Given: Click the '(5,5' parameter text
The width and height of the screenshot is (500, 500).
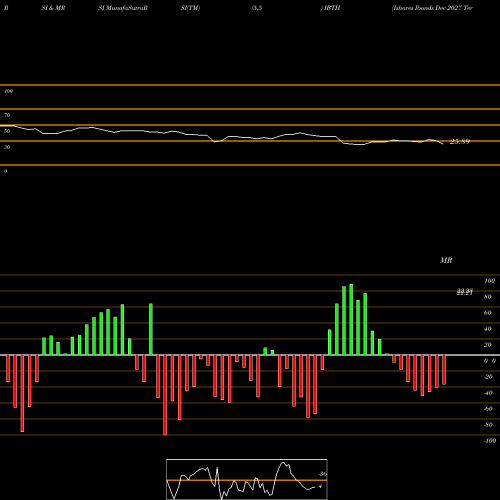Looking at the screenshot, I should coord(257,8).
